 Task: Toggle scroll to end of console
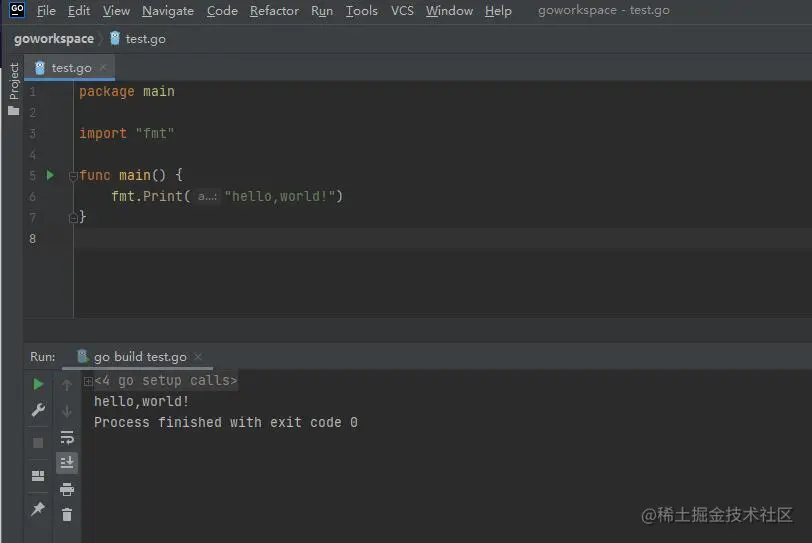point(67,462)
